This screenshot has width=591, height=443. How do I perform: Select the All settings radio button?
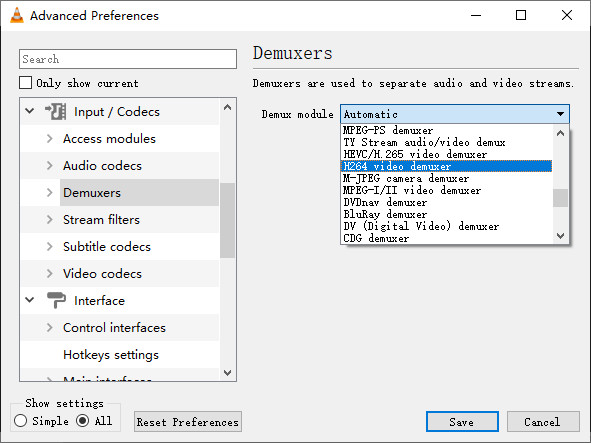[x=82, y=421]
